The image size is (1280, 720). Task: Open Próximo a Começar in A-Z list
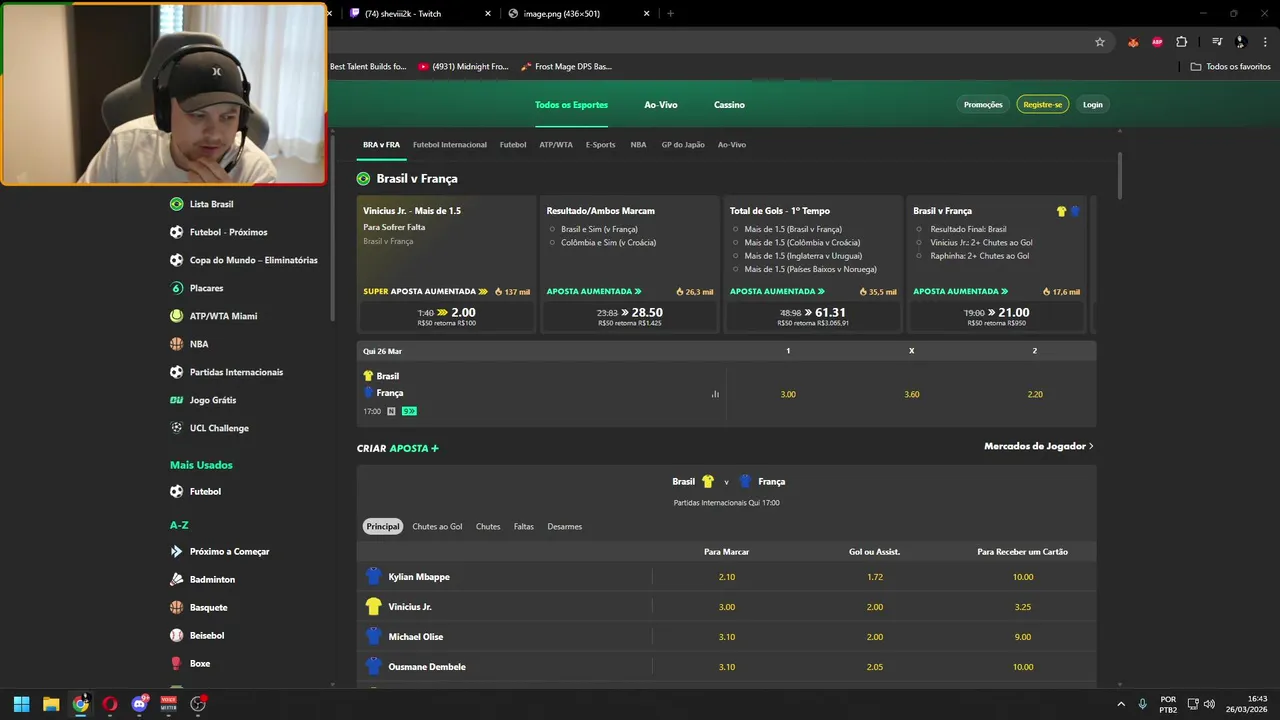[x=220, y=552]
